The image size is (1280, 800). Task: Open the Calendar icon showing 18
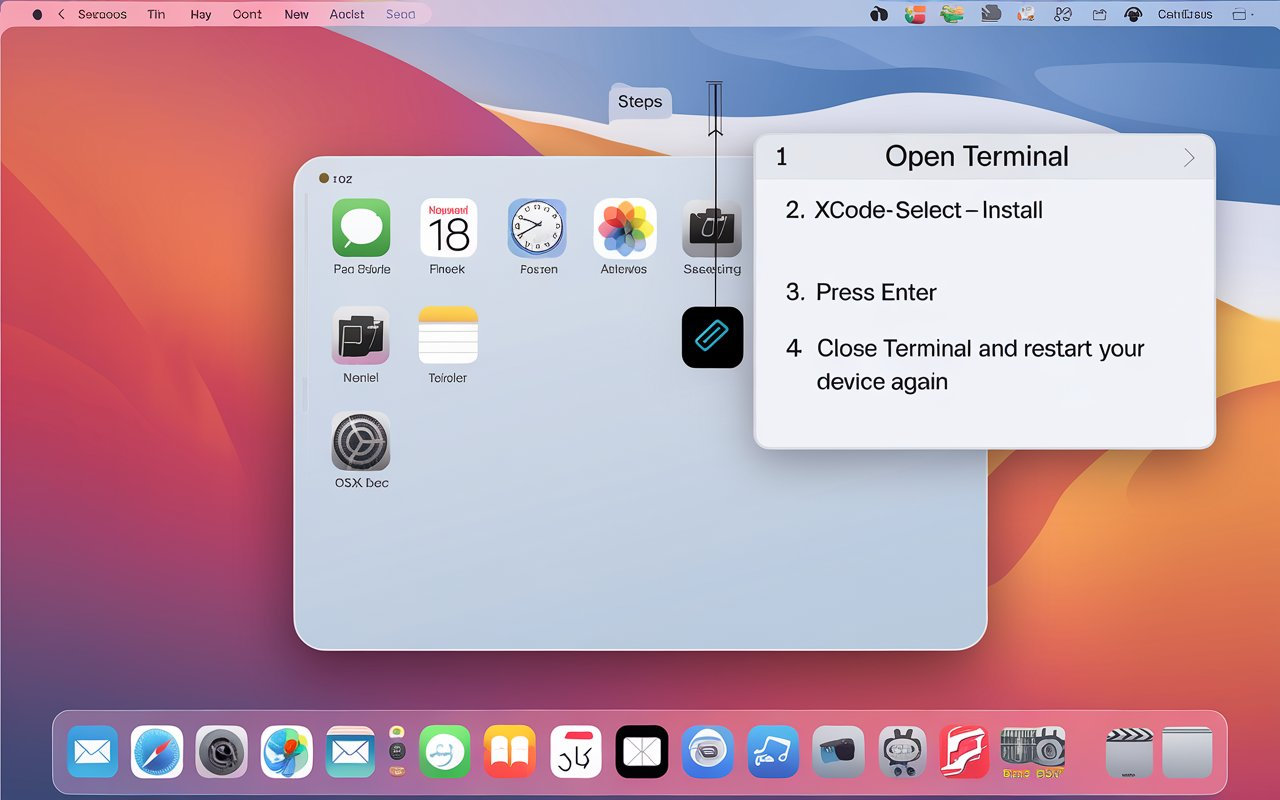pyautogui.click(x=449, y=228)
